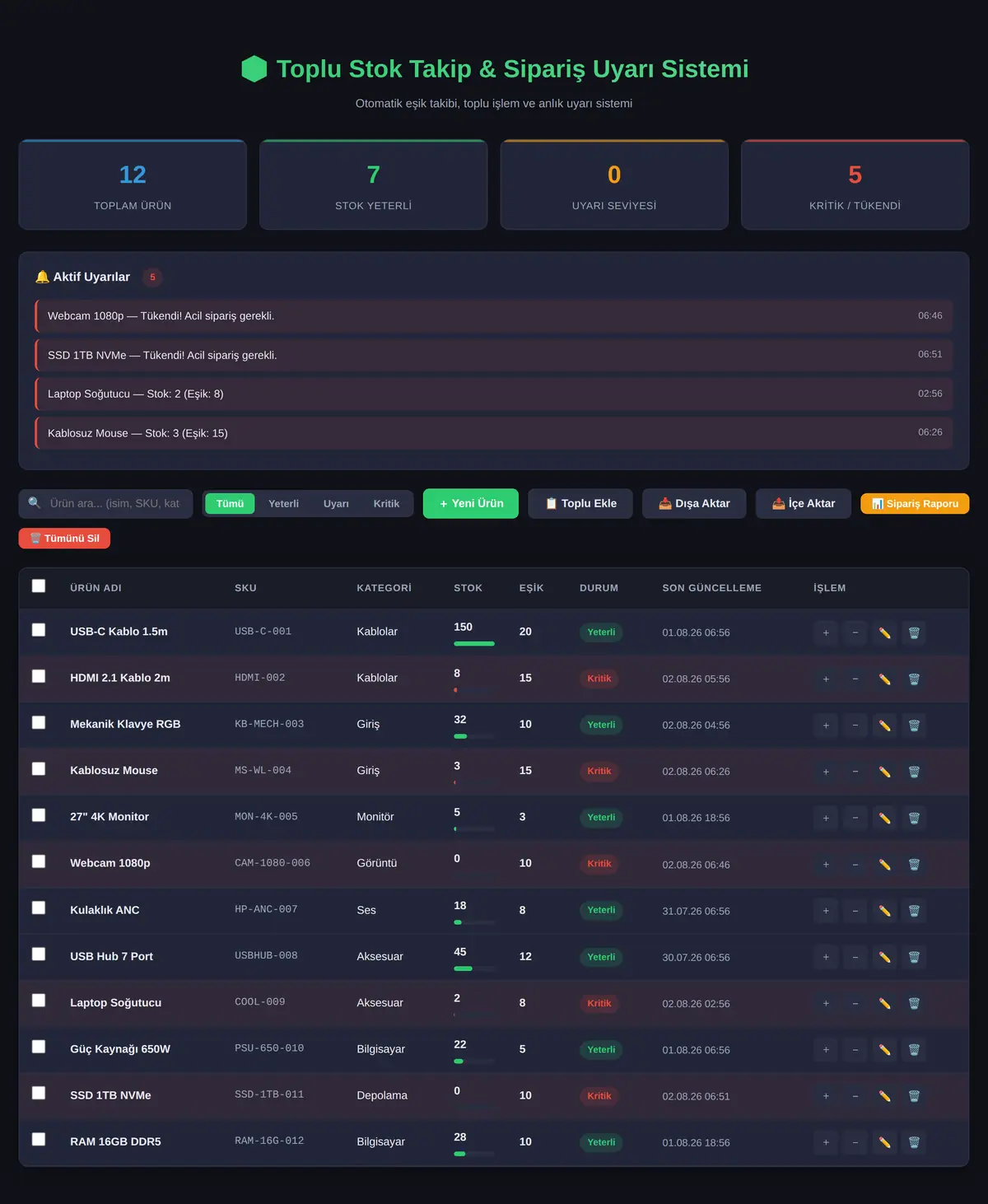Image resolution: width=988 pixels, height=1204 pixels.
Task: Open the Webcam 1080p Tükendi alert
Action: tap(494, 316)
